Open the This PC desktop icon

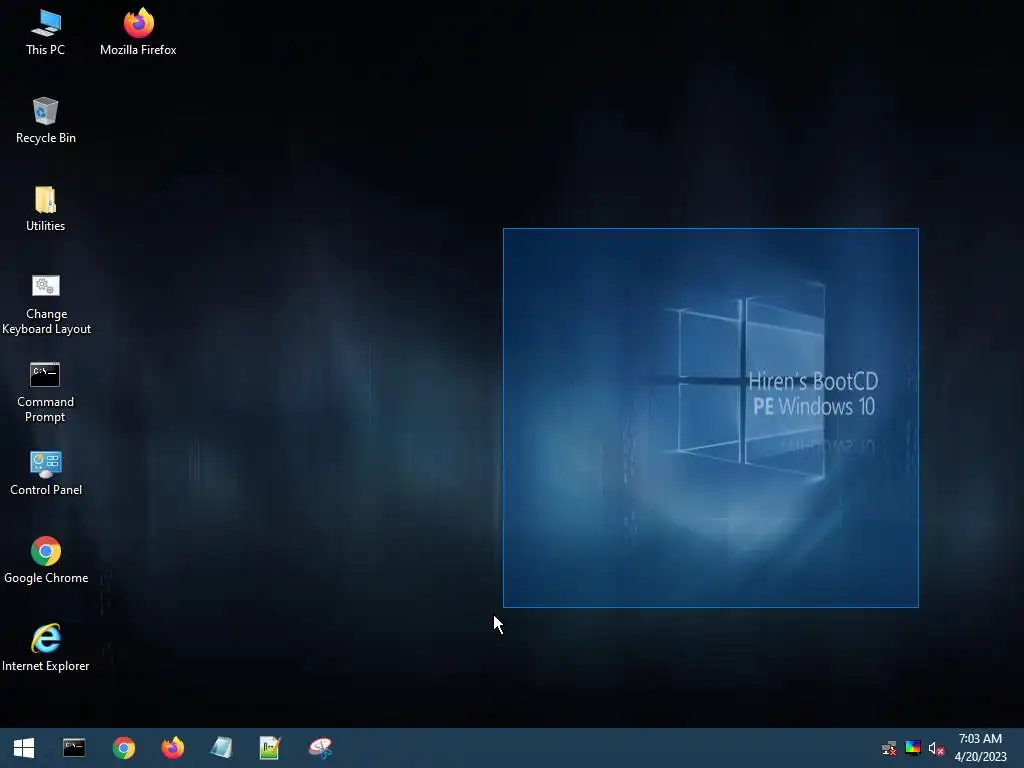(x=46, y=33)
